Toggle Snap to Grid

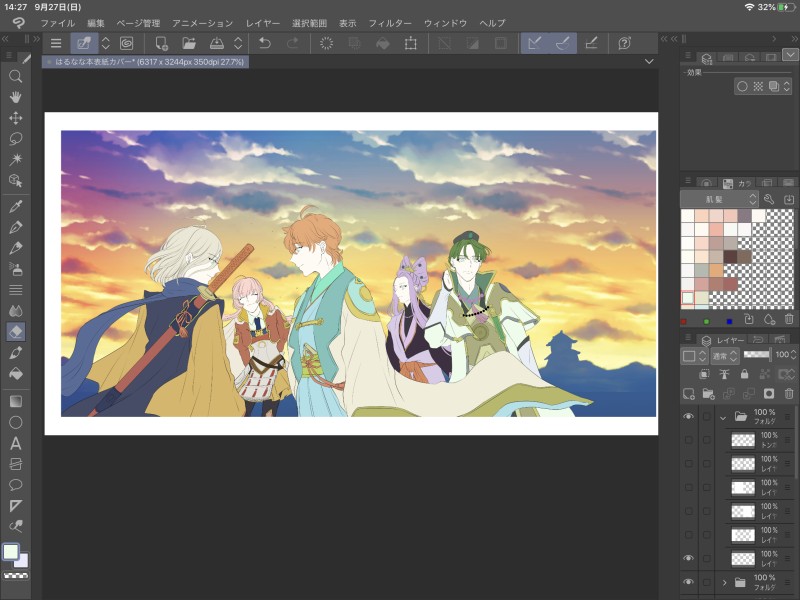(591, 43)
